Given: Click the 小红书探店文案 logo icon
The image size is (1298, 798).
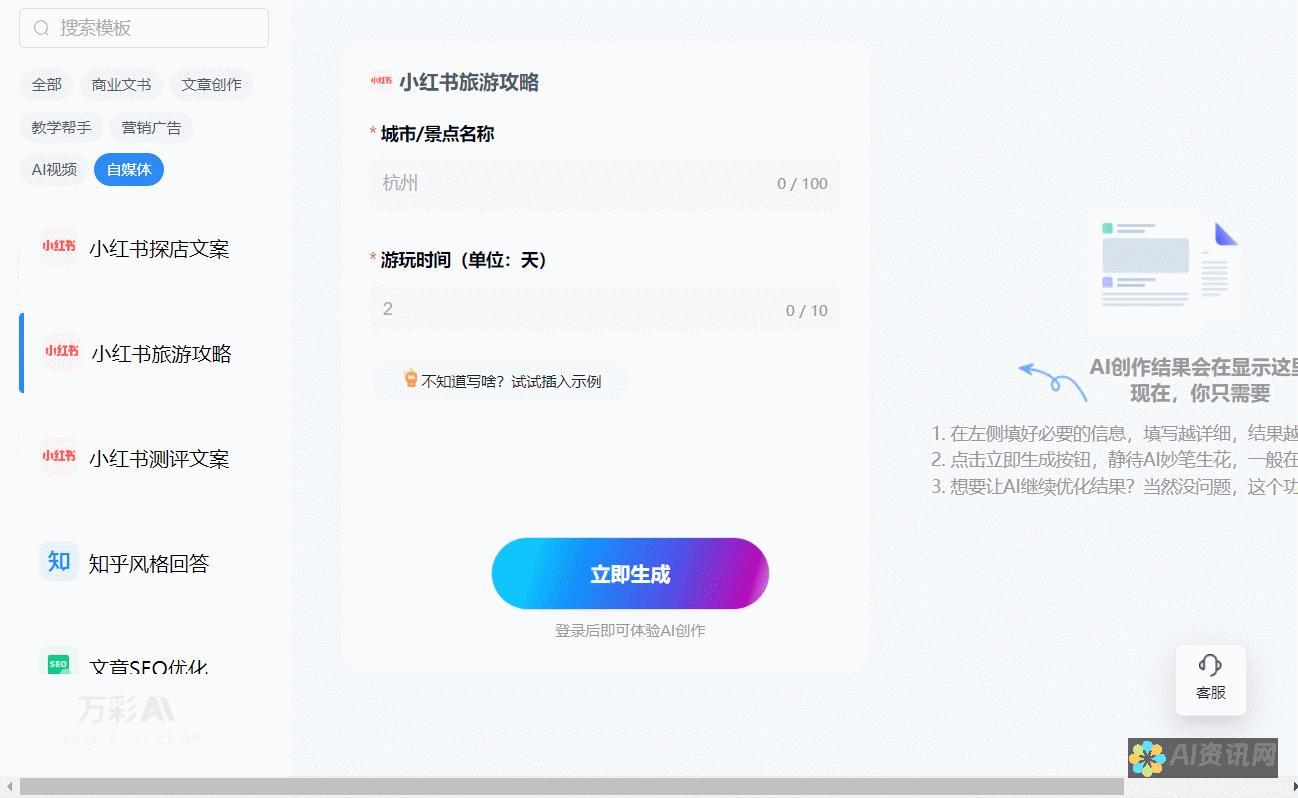Looking at the screenshot, I should [59, 246].
